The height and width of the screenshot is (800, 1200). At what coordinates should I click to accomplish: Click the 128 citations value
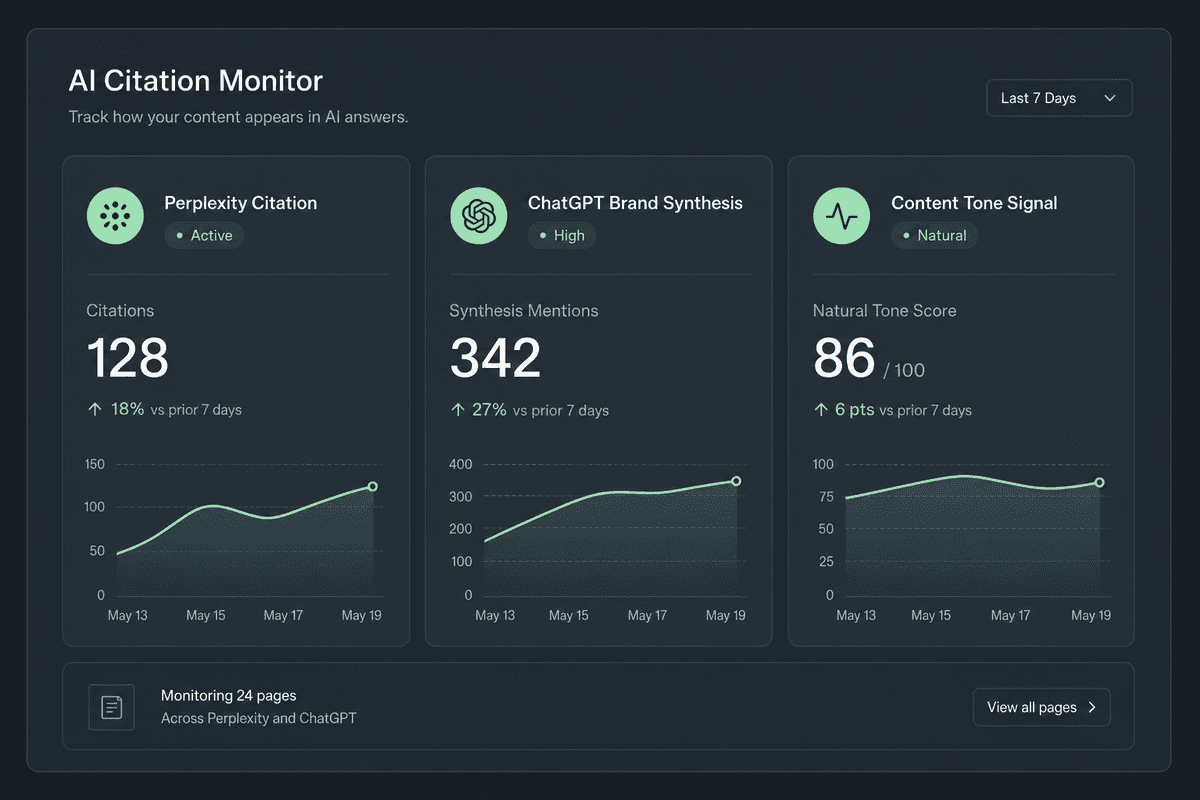128,358
